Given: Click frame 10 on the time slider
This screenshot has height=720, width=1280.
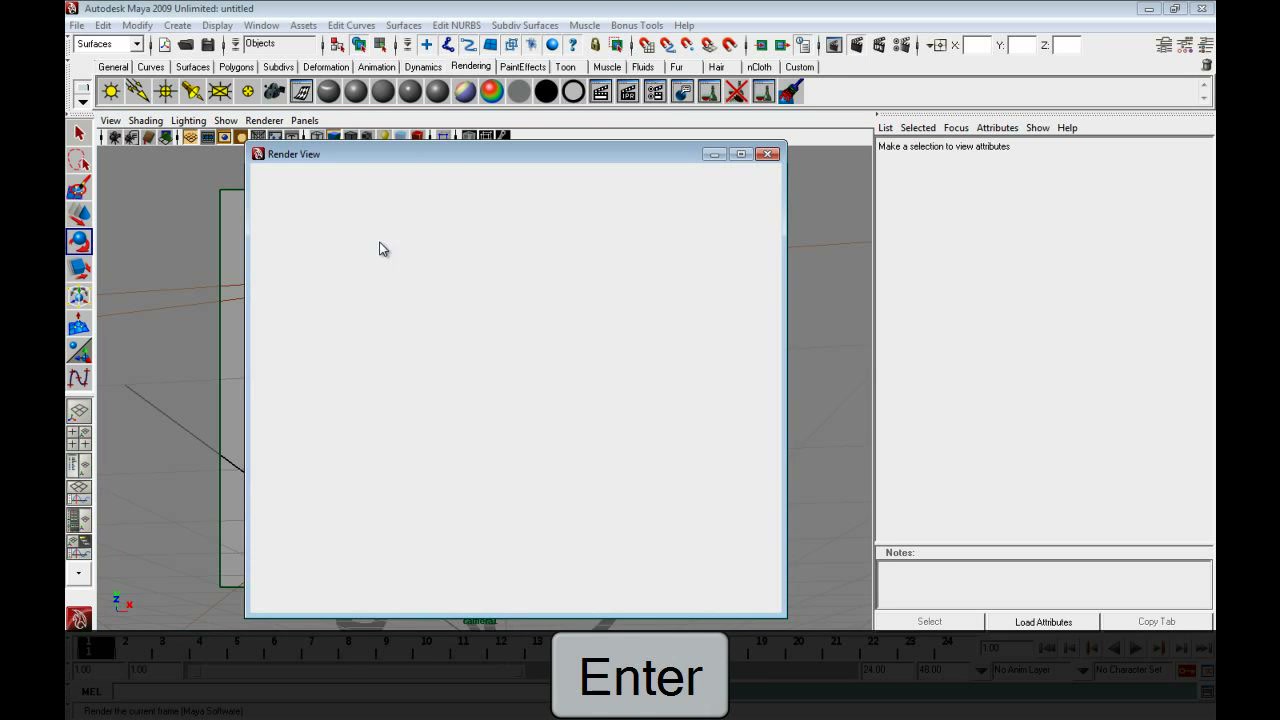Looking at the screenshot, I should 426,643.
